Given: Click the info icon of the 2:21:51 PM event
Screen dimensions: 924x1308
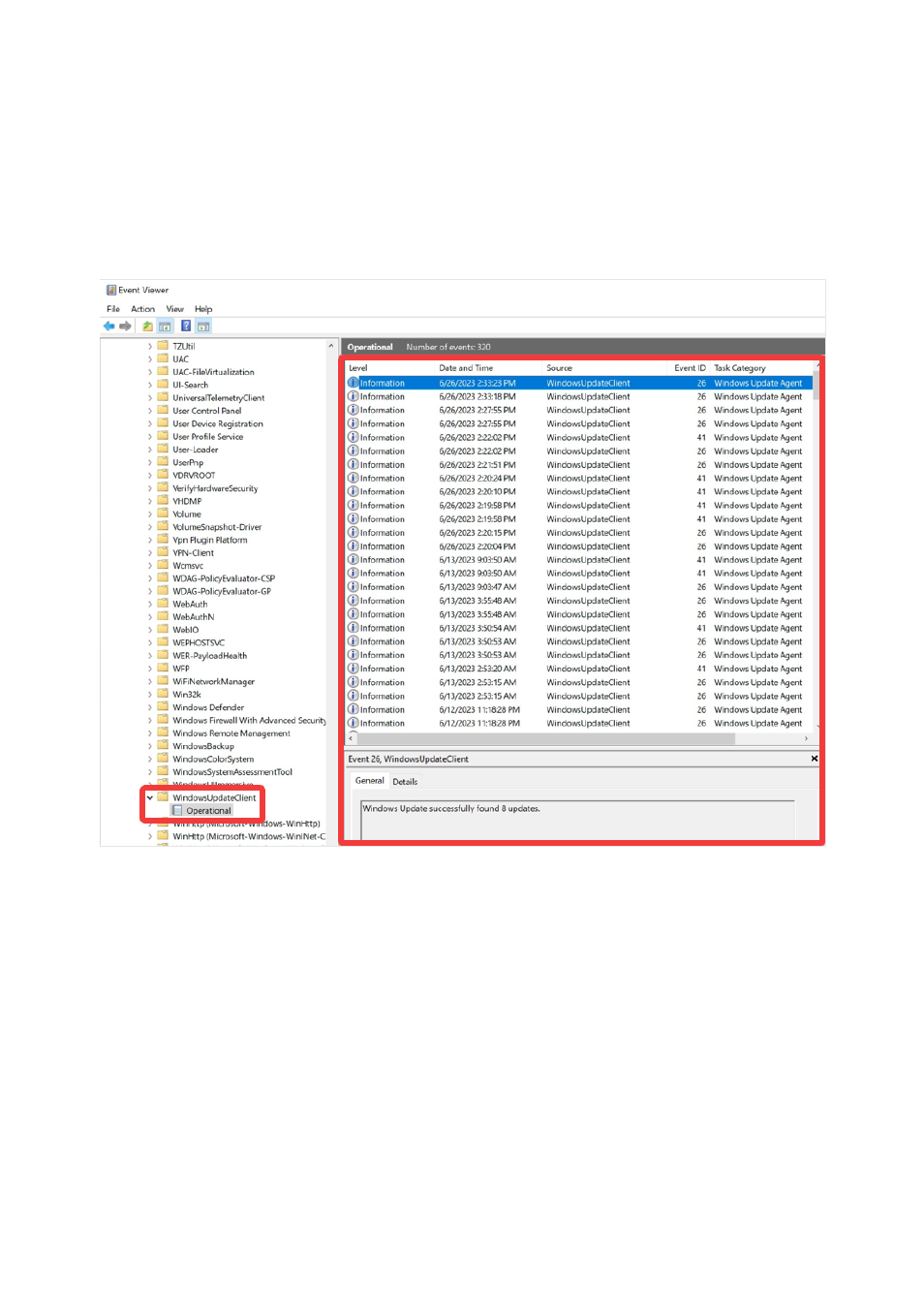Looking at the screenshot, I should (x=354, y=465).
